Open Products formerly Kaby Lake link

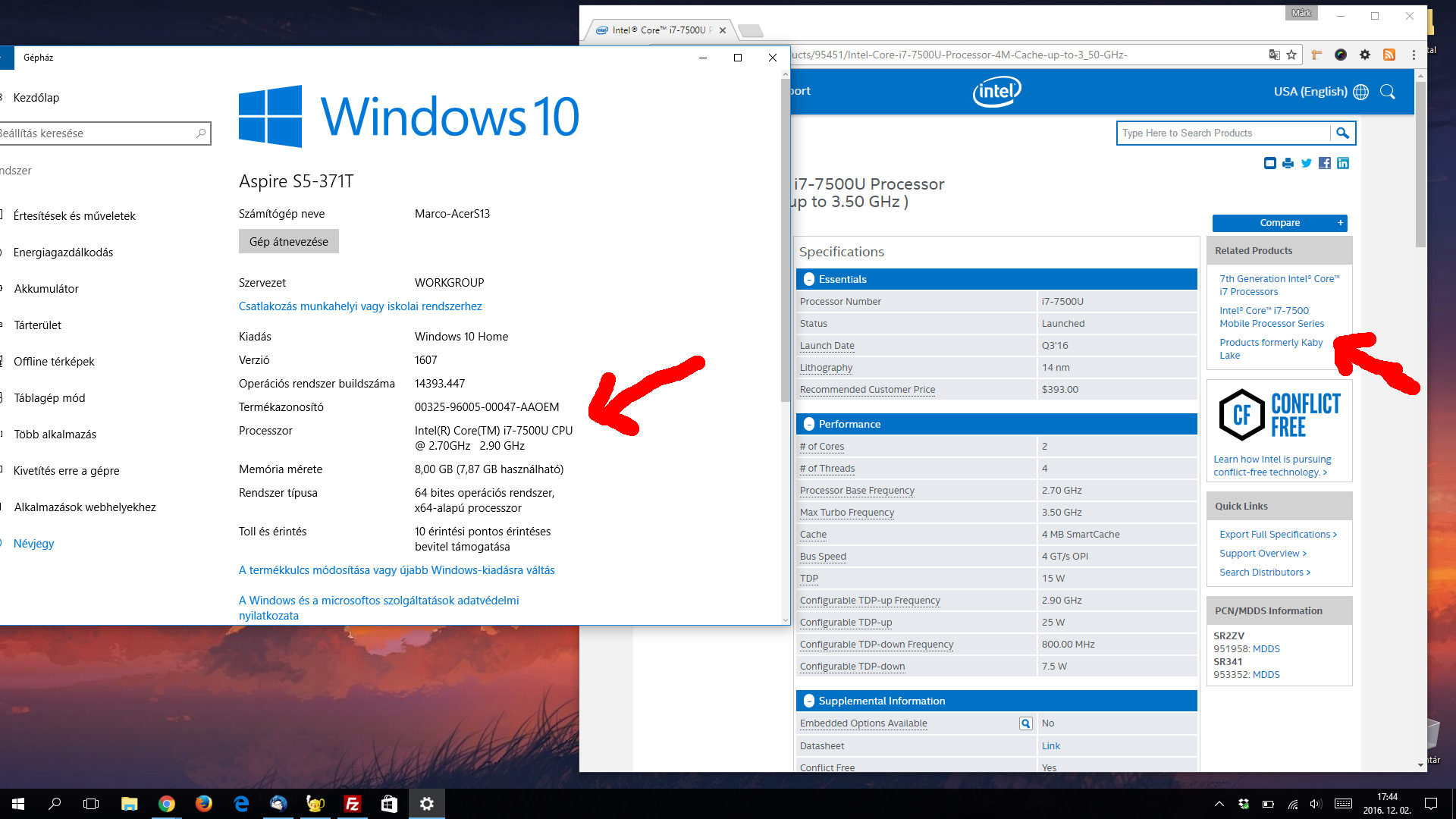click(1271, 349)
